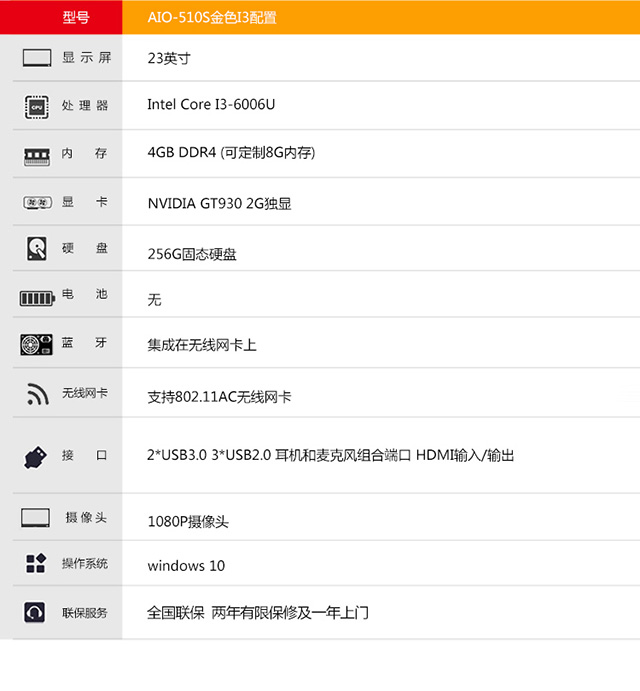Click the headset service icon beside 联保服务
Viewport: 640px width, 691px height.
point(34,613)
